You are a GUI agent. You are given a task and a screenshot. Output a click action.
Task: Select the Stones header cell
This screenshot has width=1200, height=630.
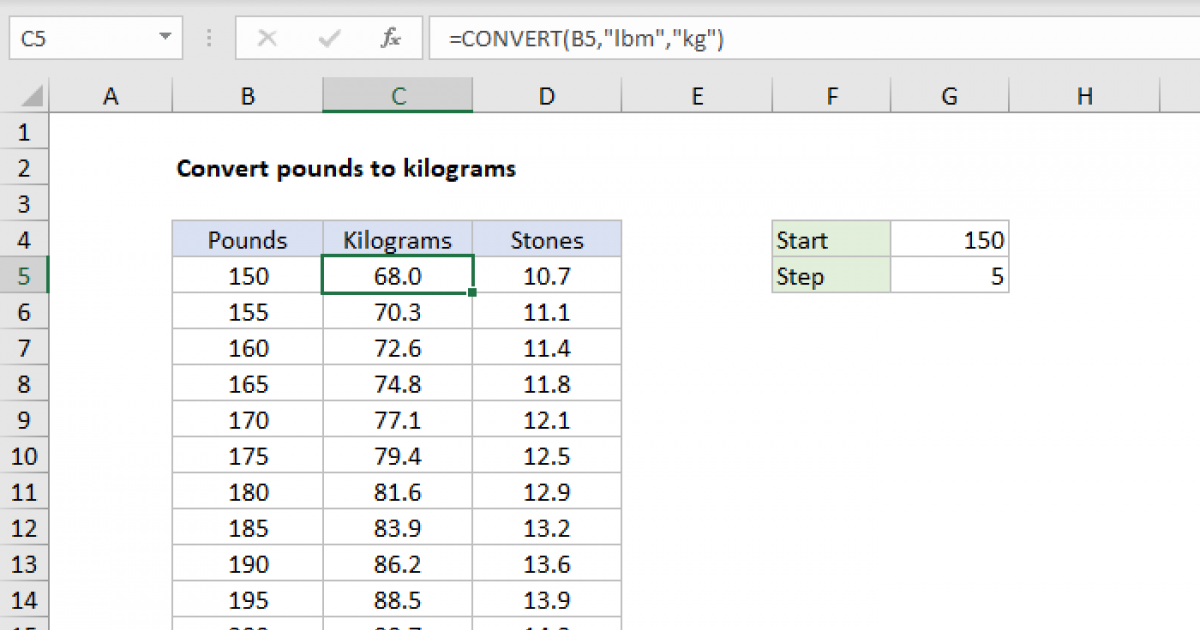(546, 239)
